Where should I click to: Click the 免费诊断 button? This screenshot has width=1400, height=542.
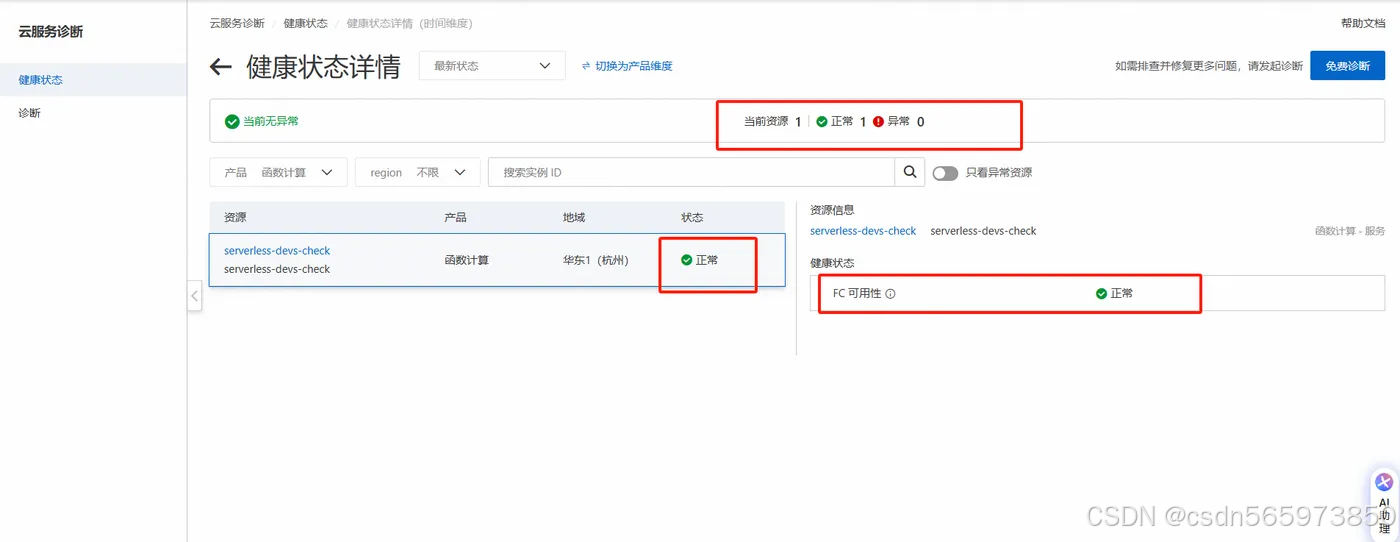(x=1347, y=66)
